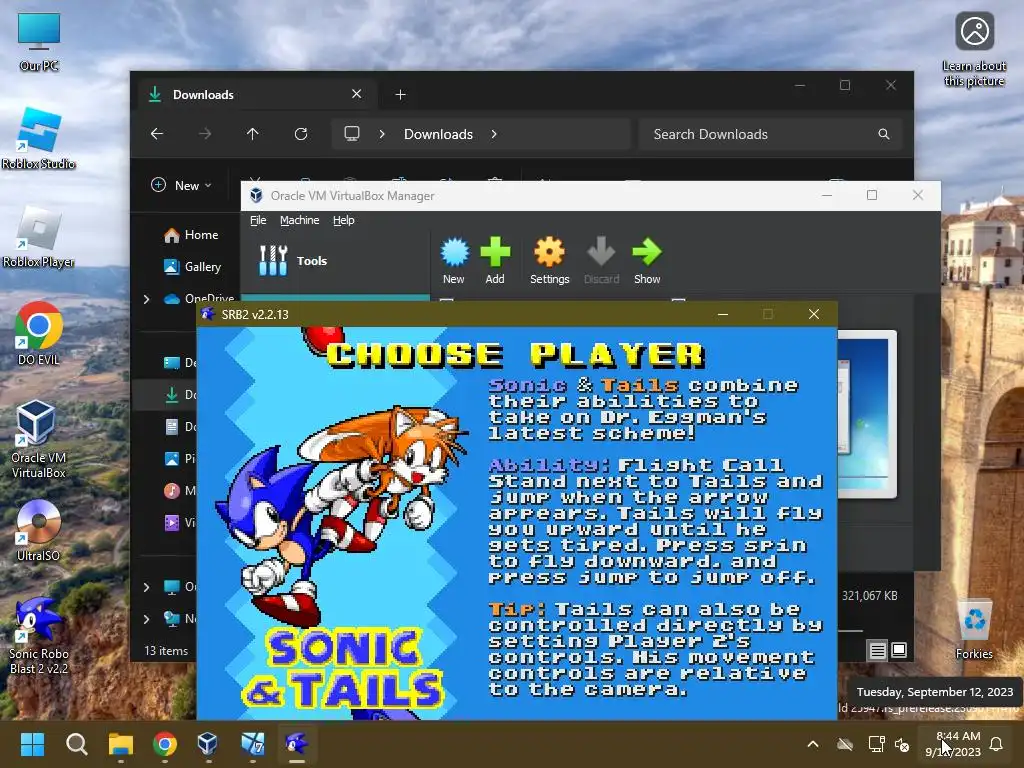Select the Downloads sidebar shortcut with green arrow
This screenshot has height=768, width=1024.
click(172, 394)
